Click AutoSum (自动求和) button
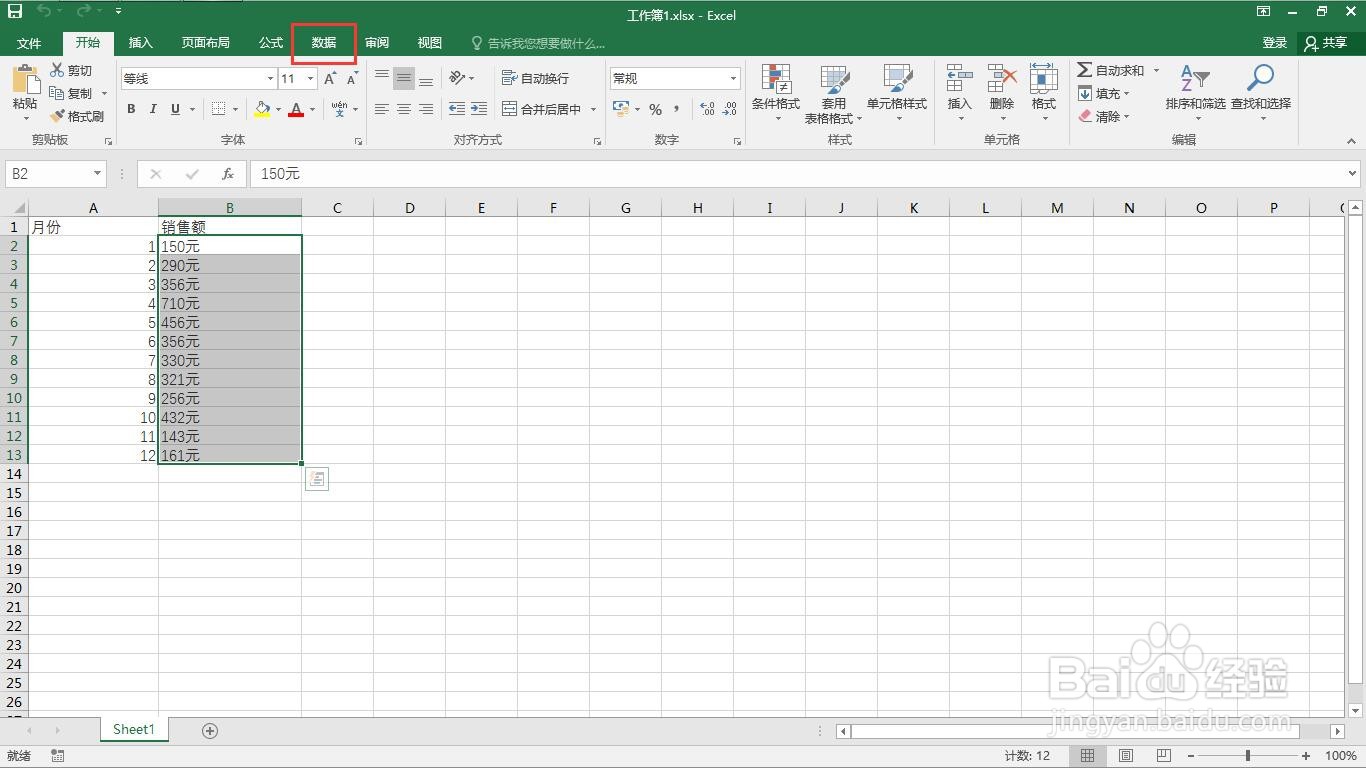This screenshot has width=1366, height=768. [1111, 70]
